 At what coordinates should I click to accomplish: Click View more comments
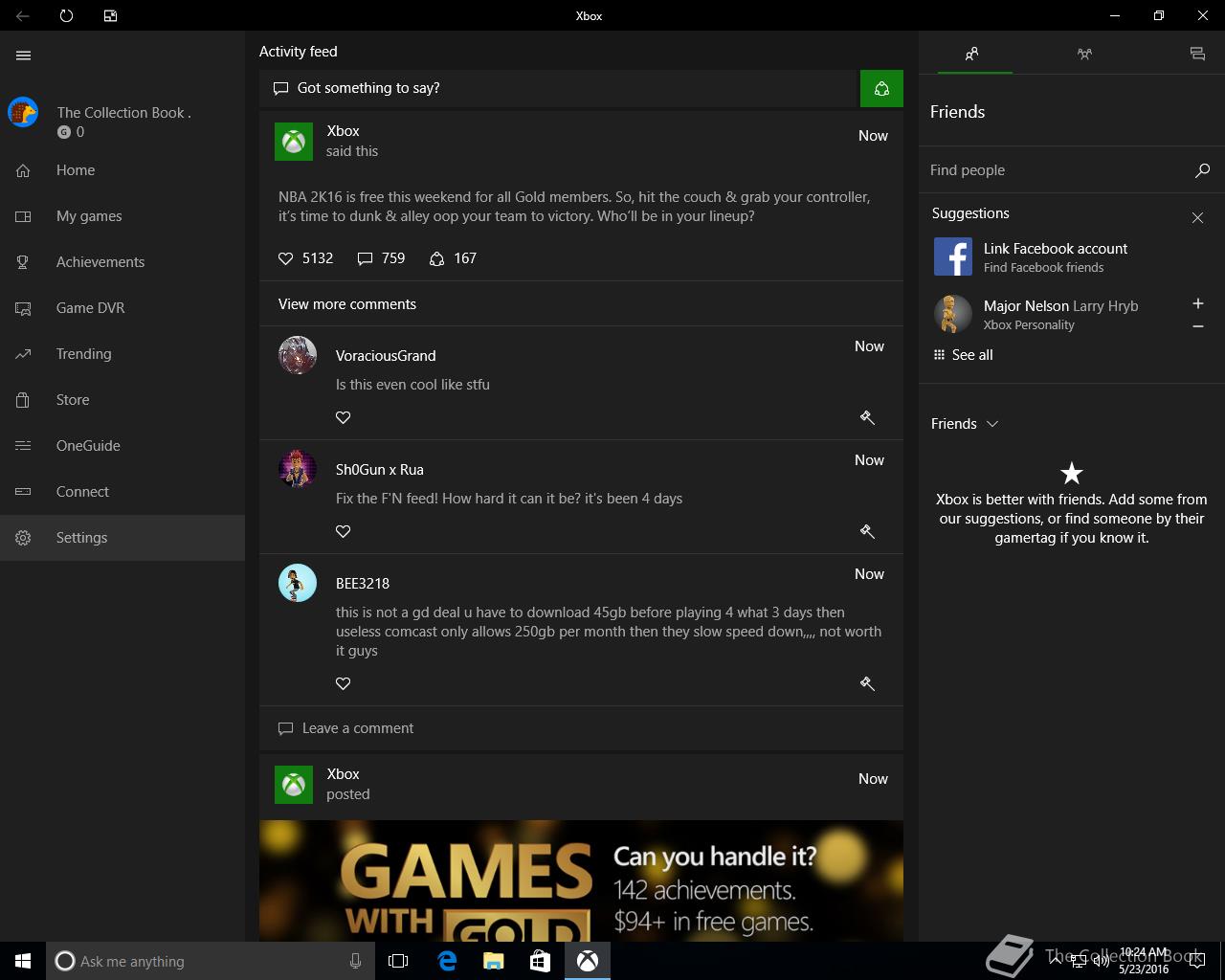(x=347, y=304)
